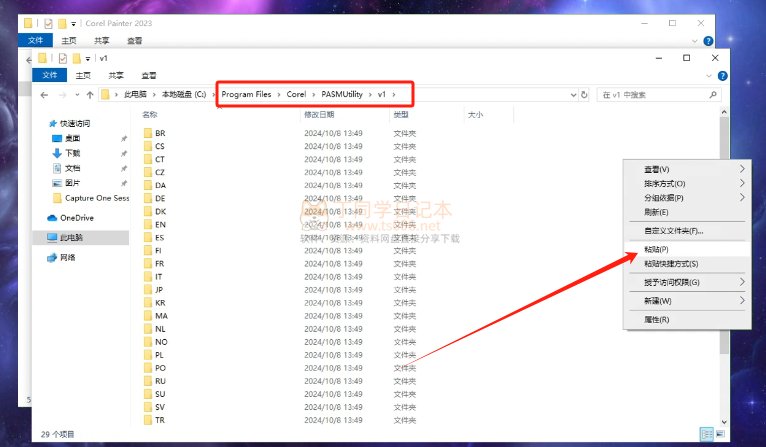
Task: Open the recent locations dropdown arrow
Action: (75, 94)
